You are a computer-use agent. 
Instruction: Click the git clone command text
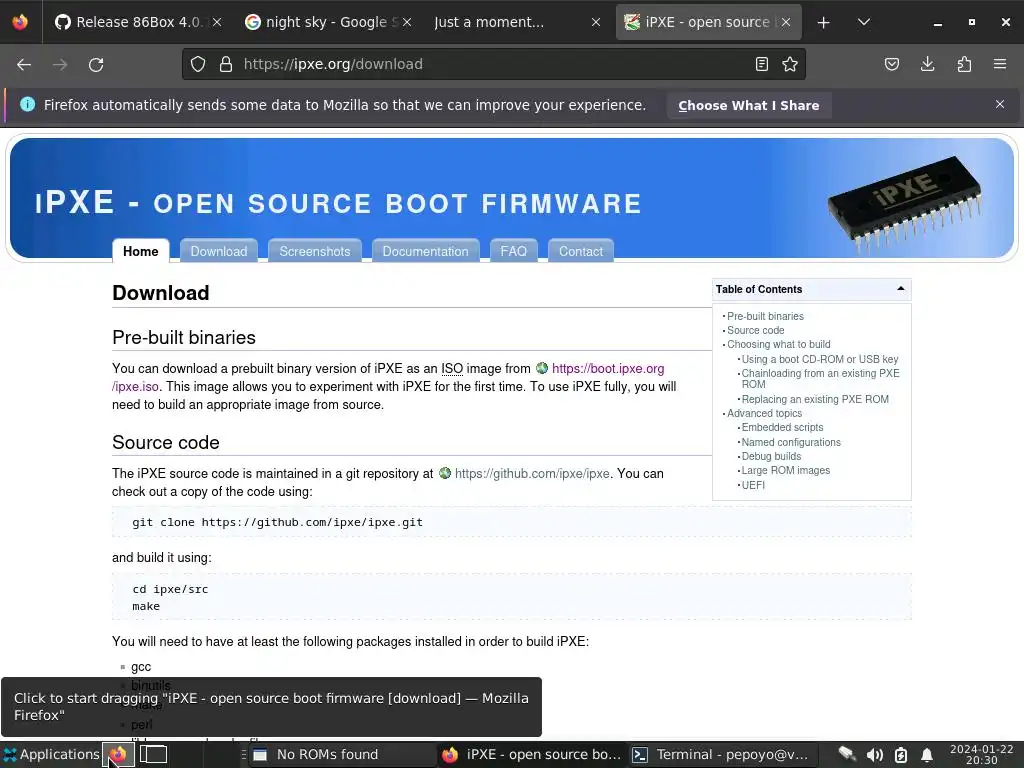tap(277, 522)
